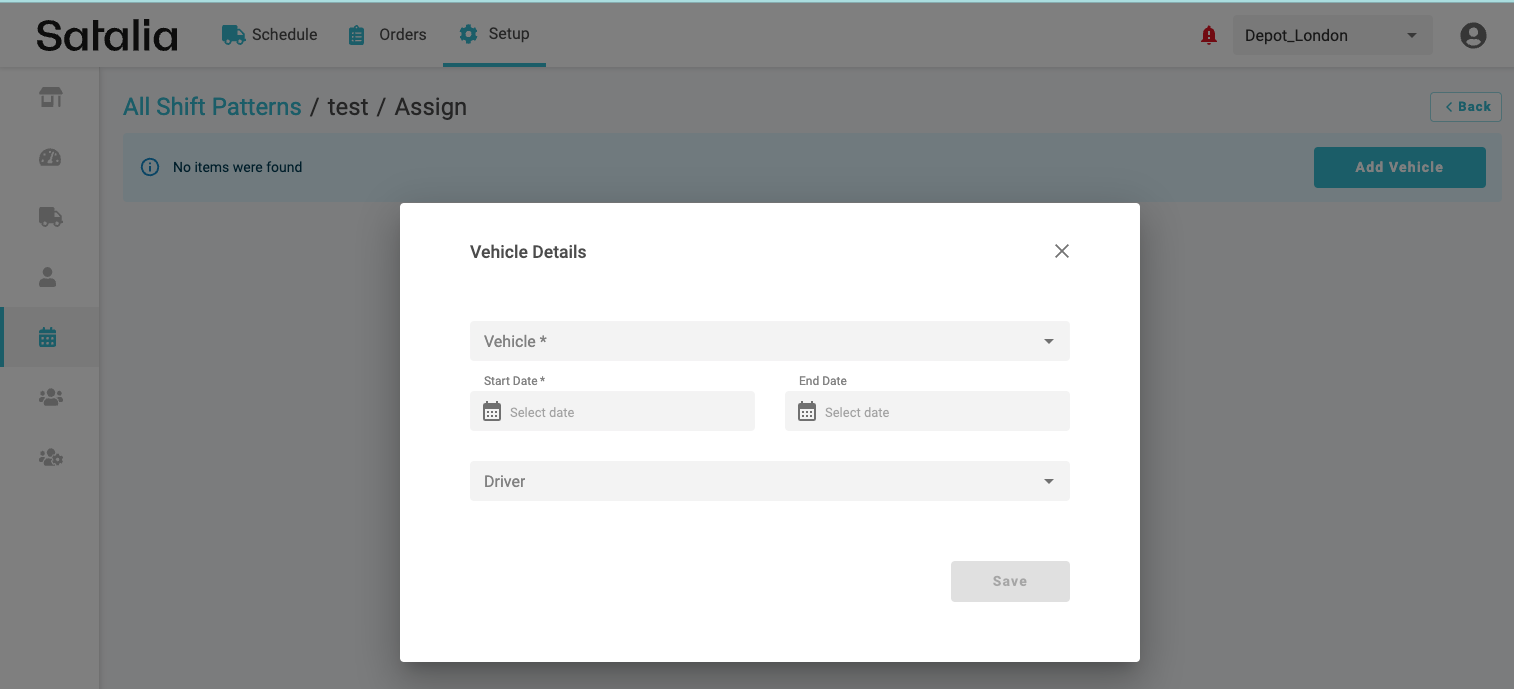Open the user account profile icon
This screenshot has height=689, width=1514.
pos(1472,36)
